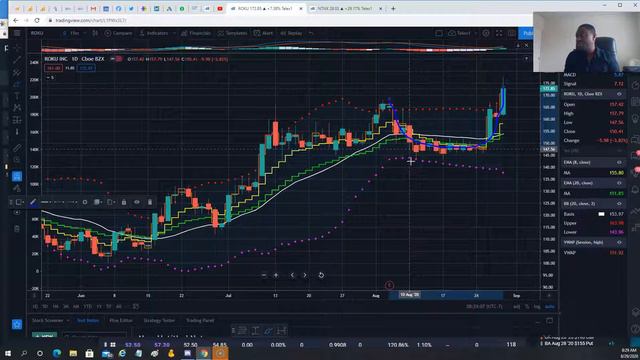Select the highlighted magnet mode tool
The width and height of the screenshot is (640, 360).
coord(17,176)
